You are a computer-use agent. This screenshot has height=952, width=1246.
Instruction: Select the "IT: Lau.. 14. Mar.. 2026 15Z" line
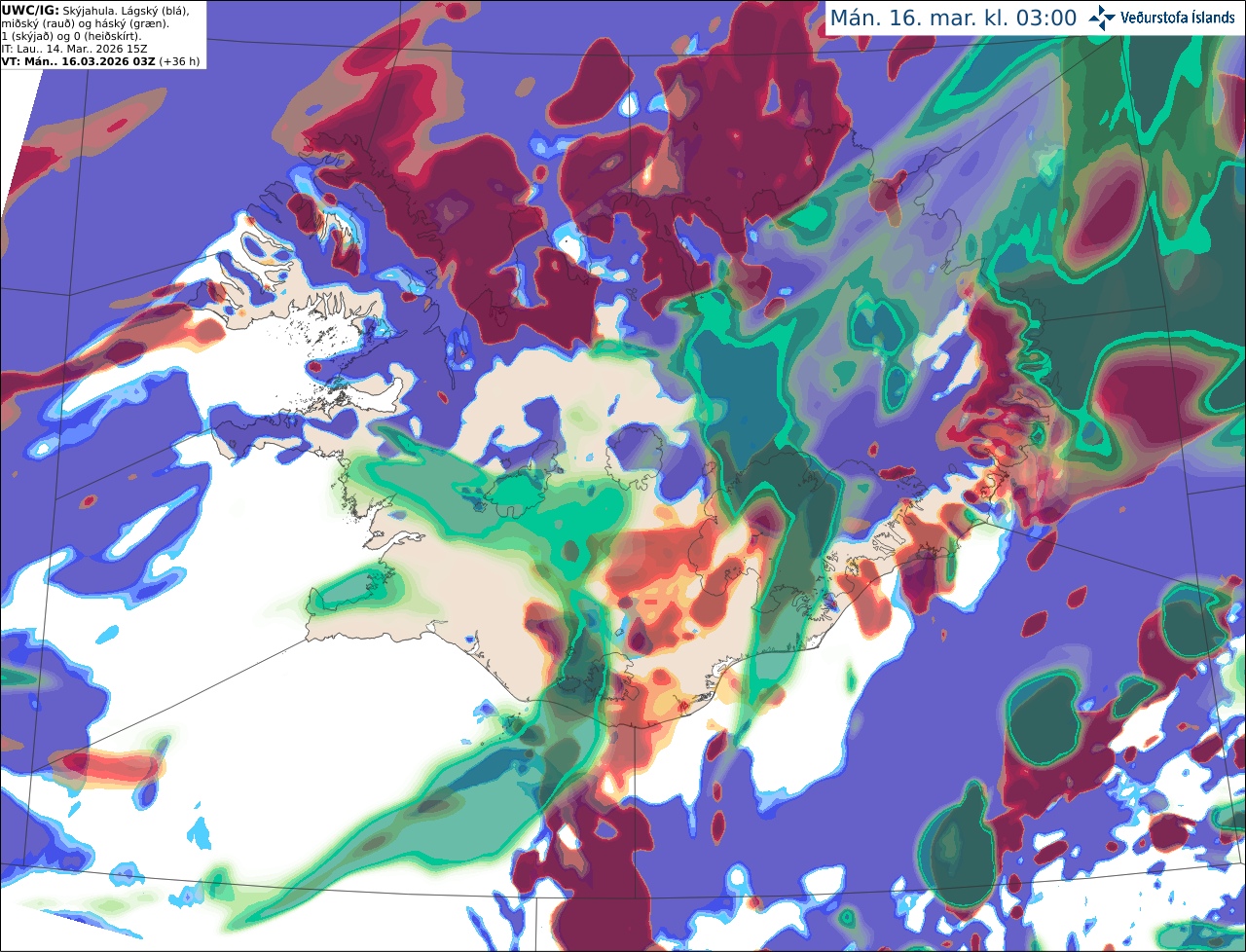75,49
